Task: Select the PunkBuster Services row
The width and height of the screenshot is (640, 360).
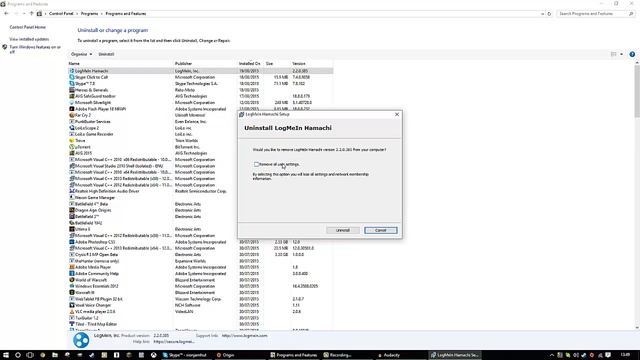Action: point(200,122)
